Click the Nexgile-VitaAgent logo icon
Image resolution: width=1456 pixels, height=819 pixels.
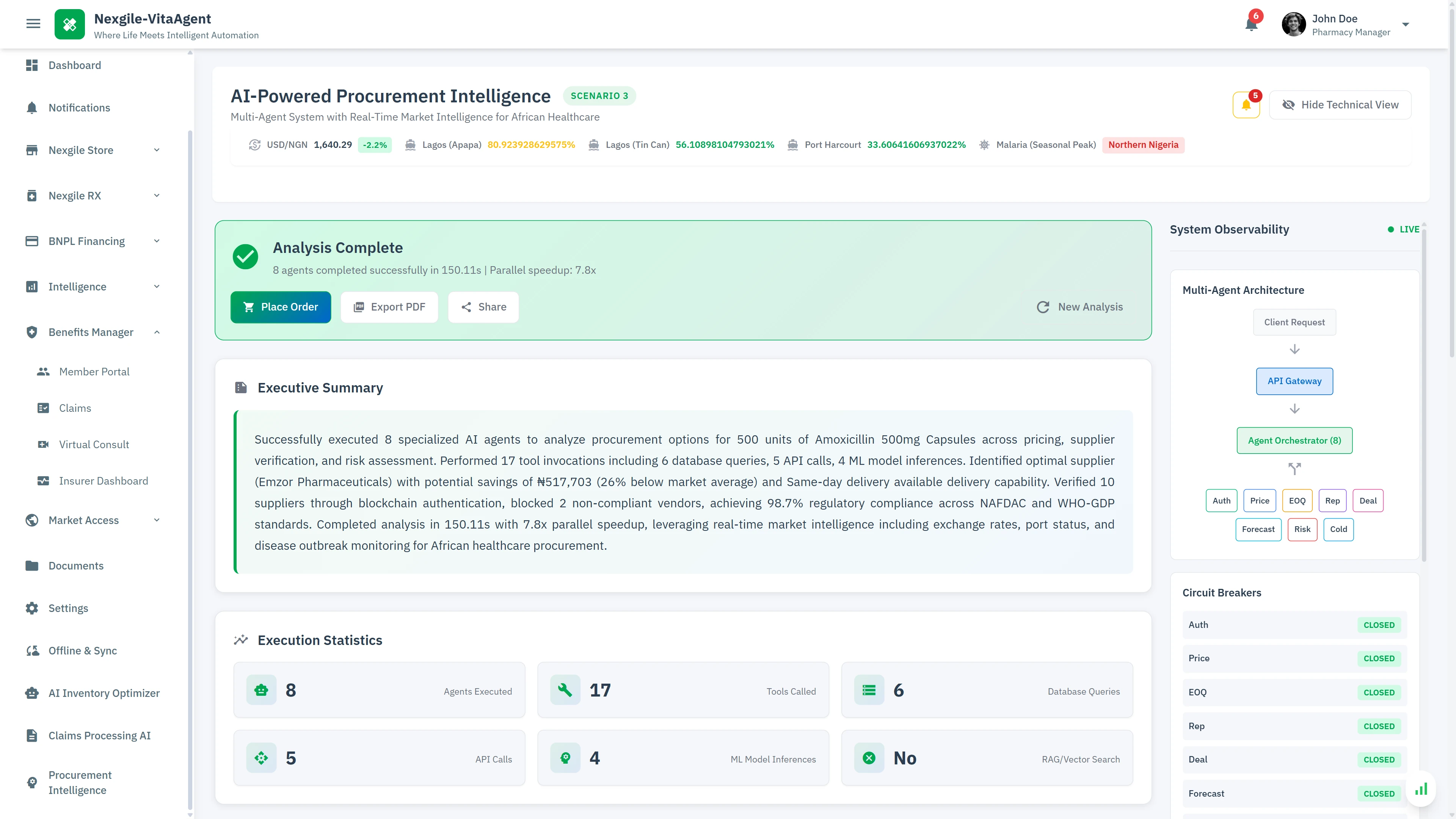pyautogui.click(x=69, y=24)
